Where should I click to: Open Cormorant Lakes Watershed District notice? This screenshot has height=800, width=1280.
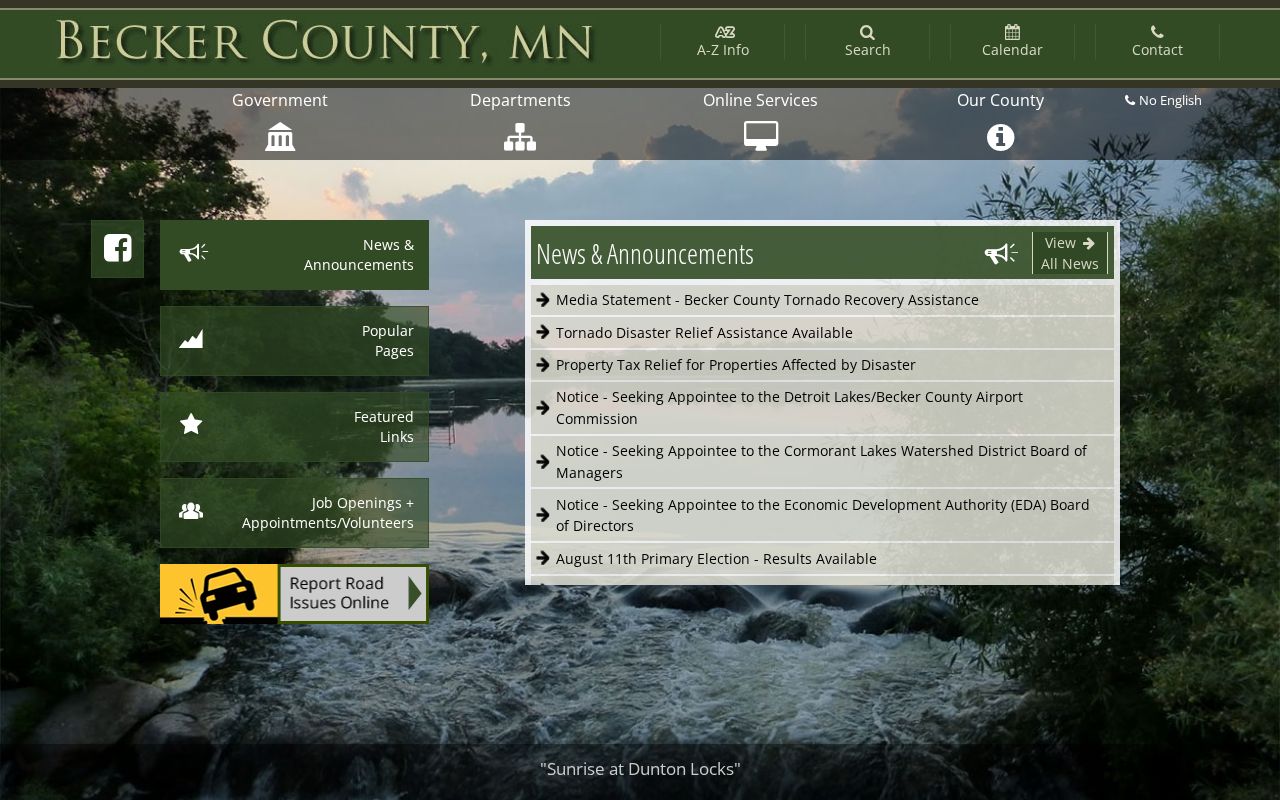(821, 462)
